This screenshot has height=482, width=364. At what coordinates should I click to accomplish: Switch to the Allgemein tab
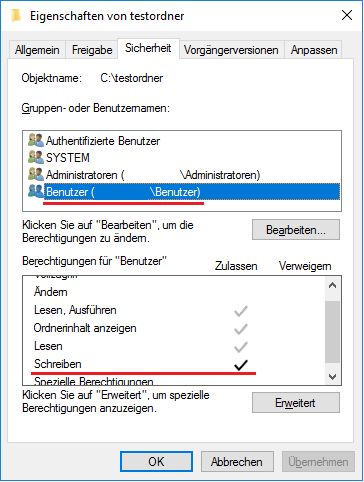click(37, 50)
